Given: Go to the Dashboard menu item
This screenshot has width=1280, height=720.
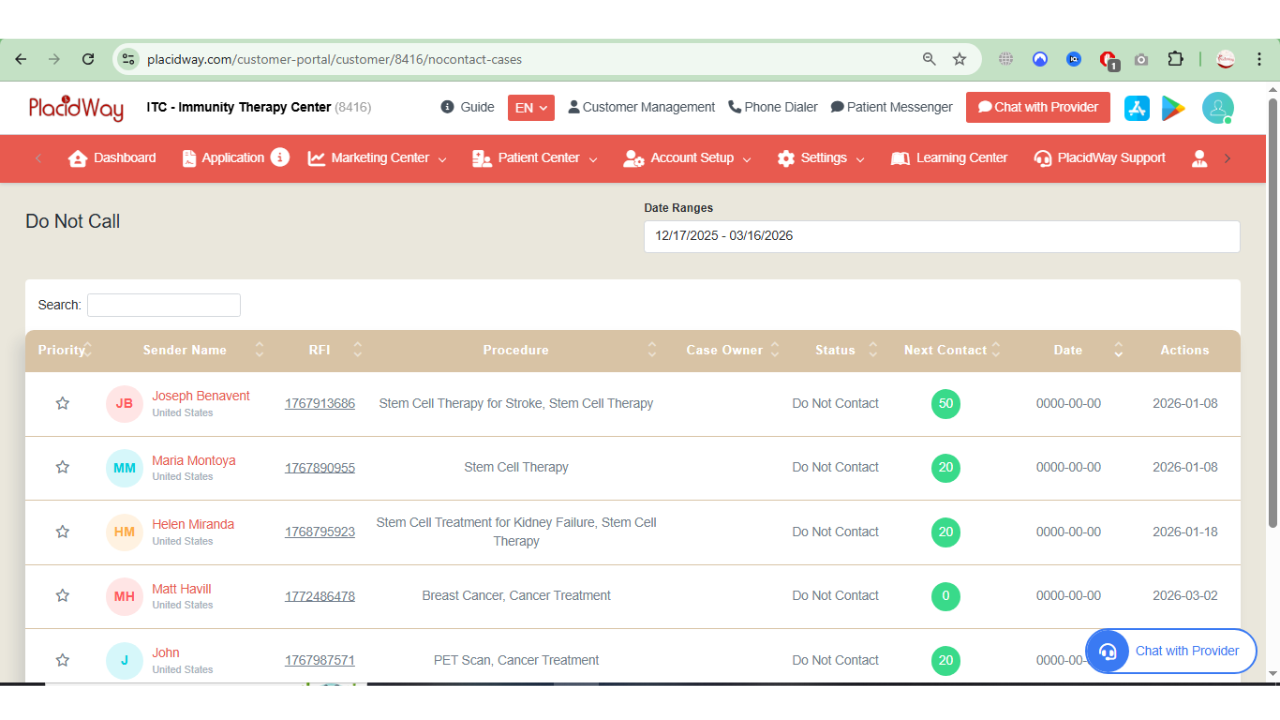Looking at the screenshot, I should (112, 158).
